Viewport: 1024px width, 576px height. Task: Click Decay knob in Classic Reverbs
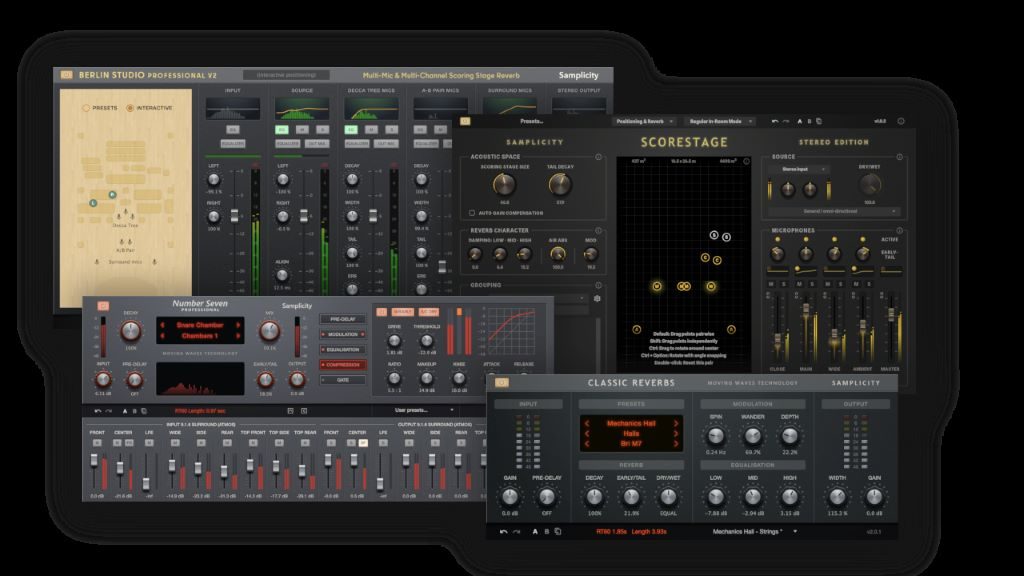[594, 497]
